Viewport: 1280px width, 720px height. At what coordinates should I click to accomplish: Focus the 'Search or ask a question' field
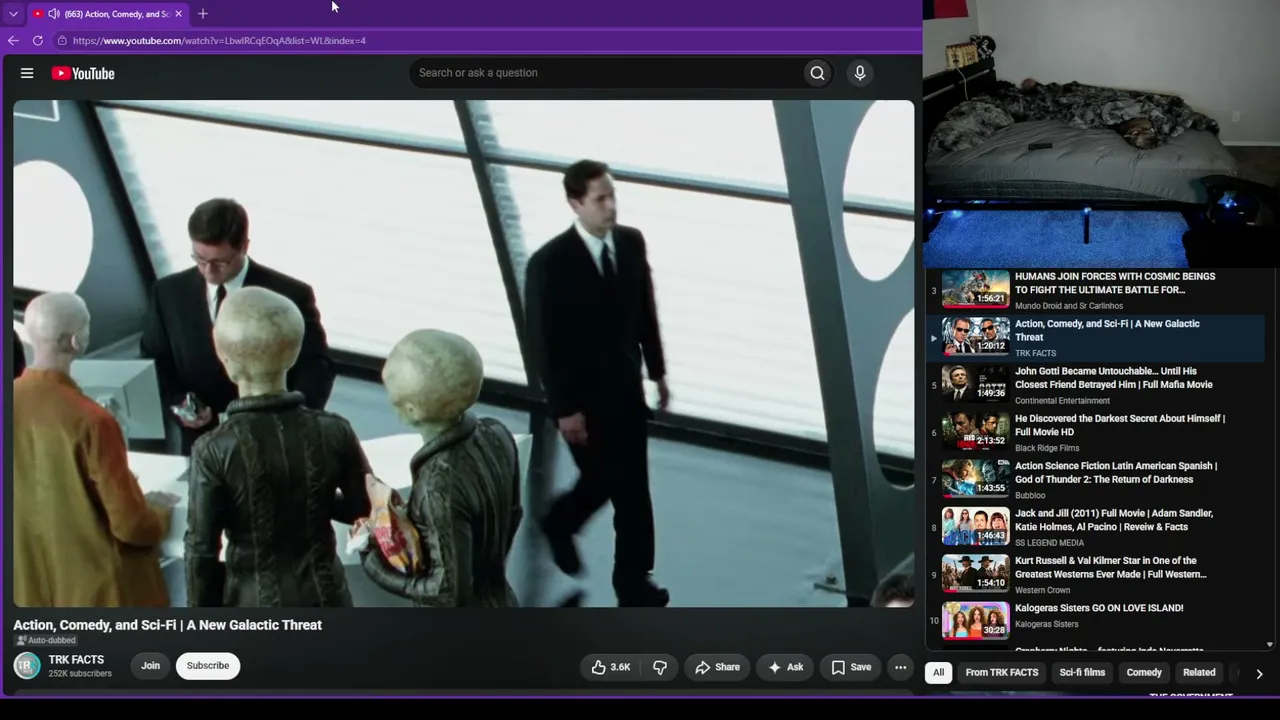point(605,73)
